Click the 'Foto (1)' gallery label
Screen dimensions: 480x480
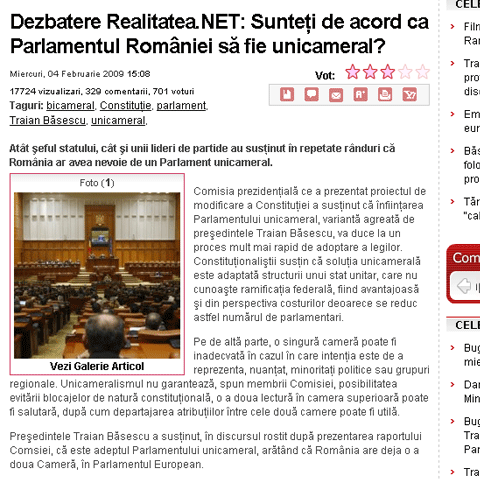[x=97, y=183]
